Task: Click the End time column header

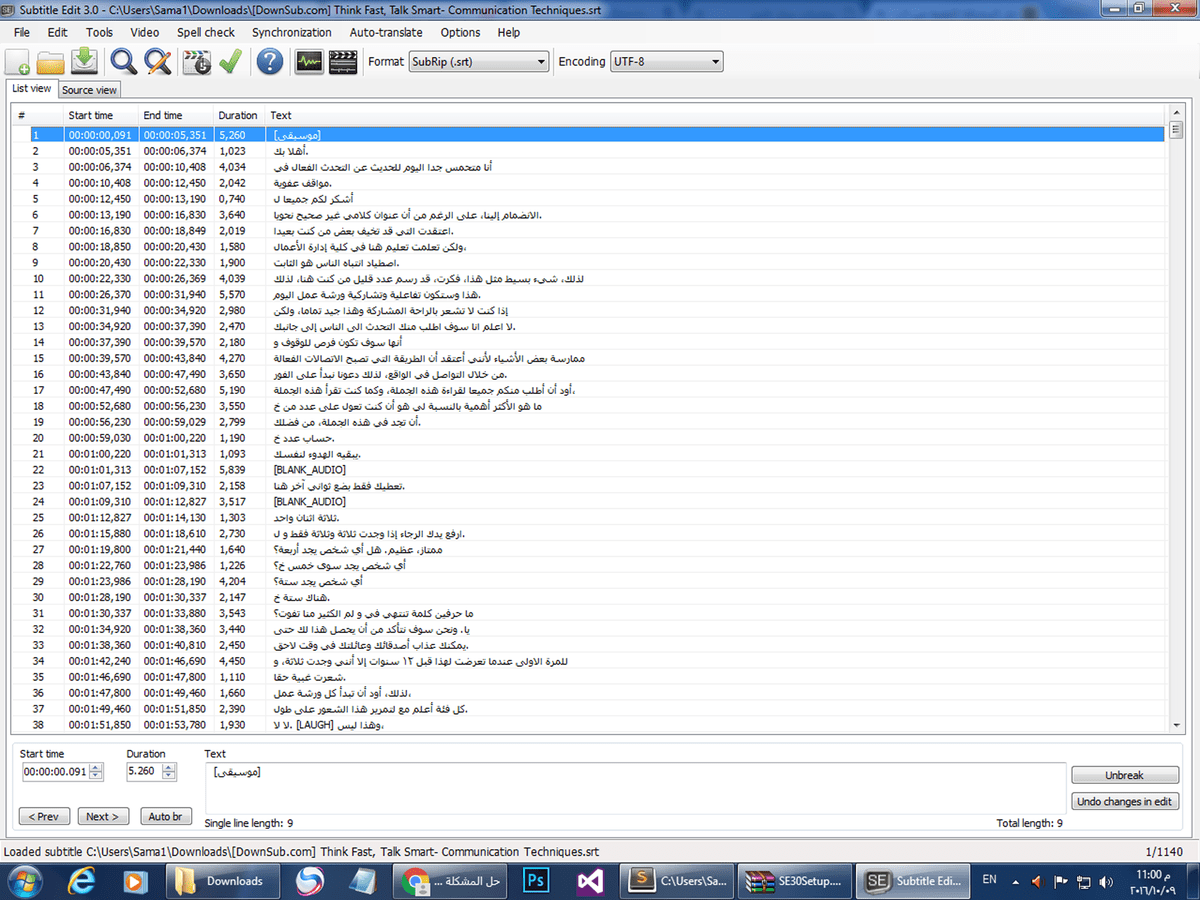Action: (x=176, y=115)
